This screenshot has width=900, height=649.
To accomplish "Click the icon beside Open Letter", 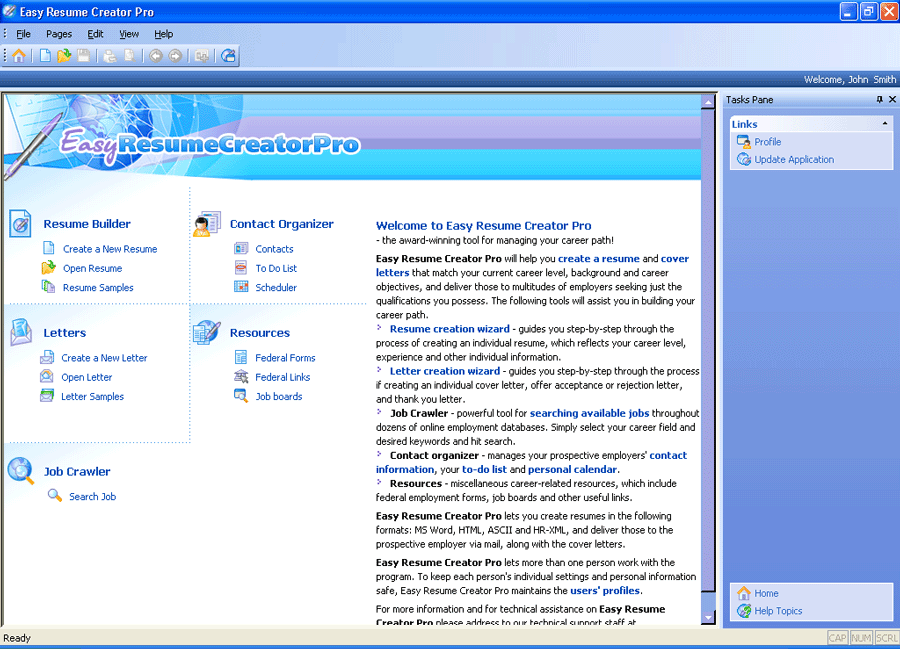I will pyautogui.click(x=46, y=376).
